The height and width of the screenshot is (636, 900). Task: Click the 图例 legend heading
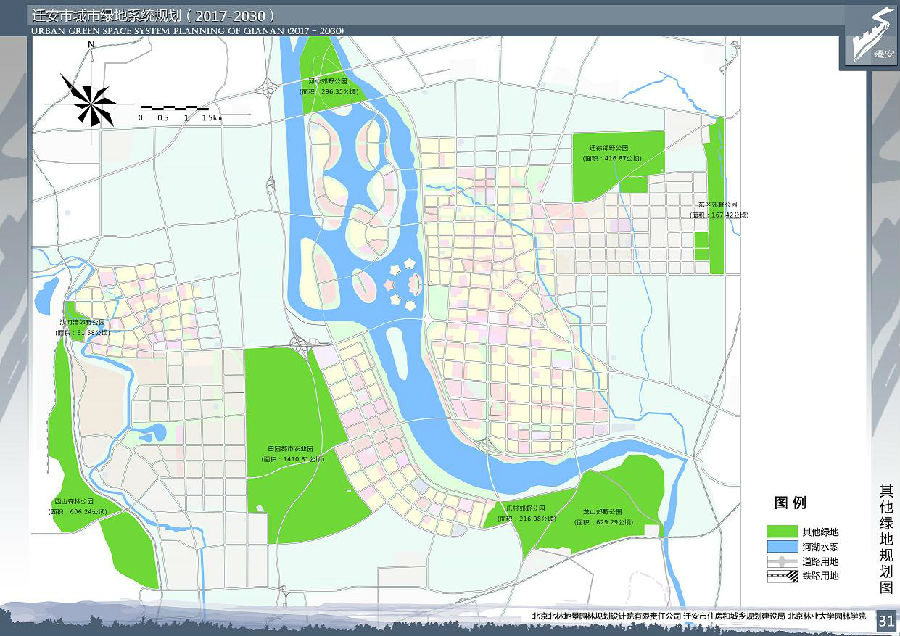(790, 503)
